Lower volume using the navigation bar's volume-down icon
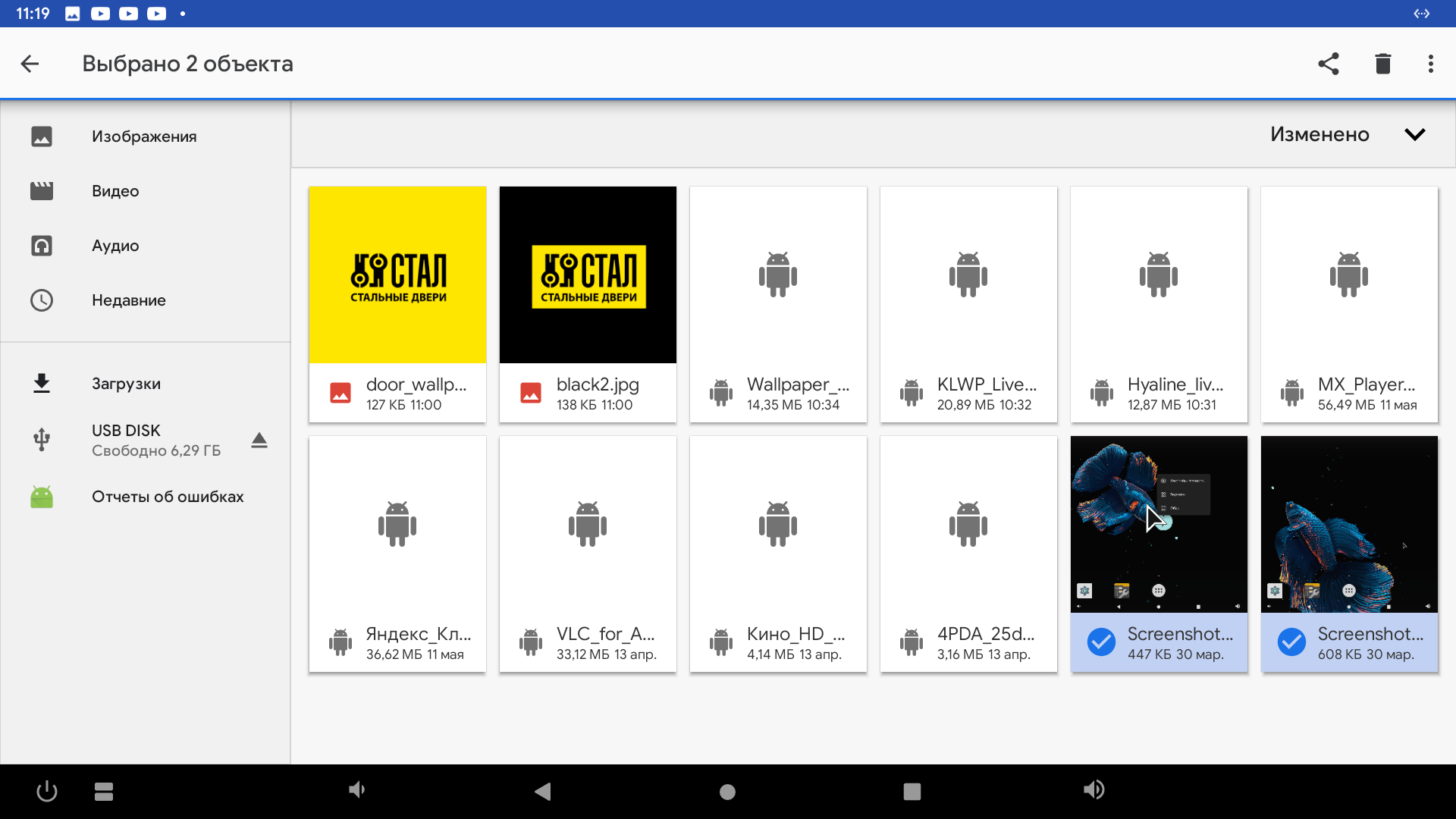This screenshot has width=1456, height=819. pos(356,790)
